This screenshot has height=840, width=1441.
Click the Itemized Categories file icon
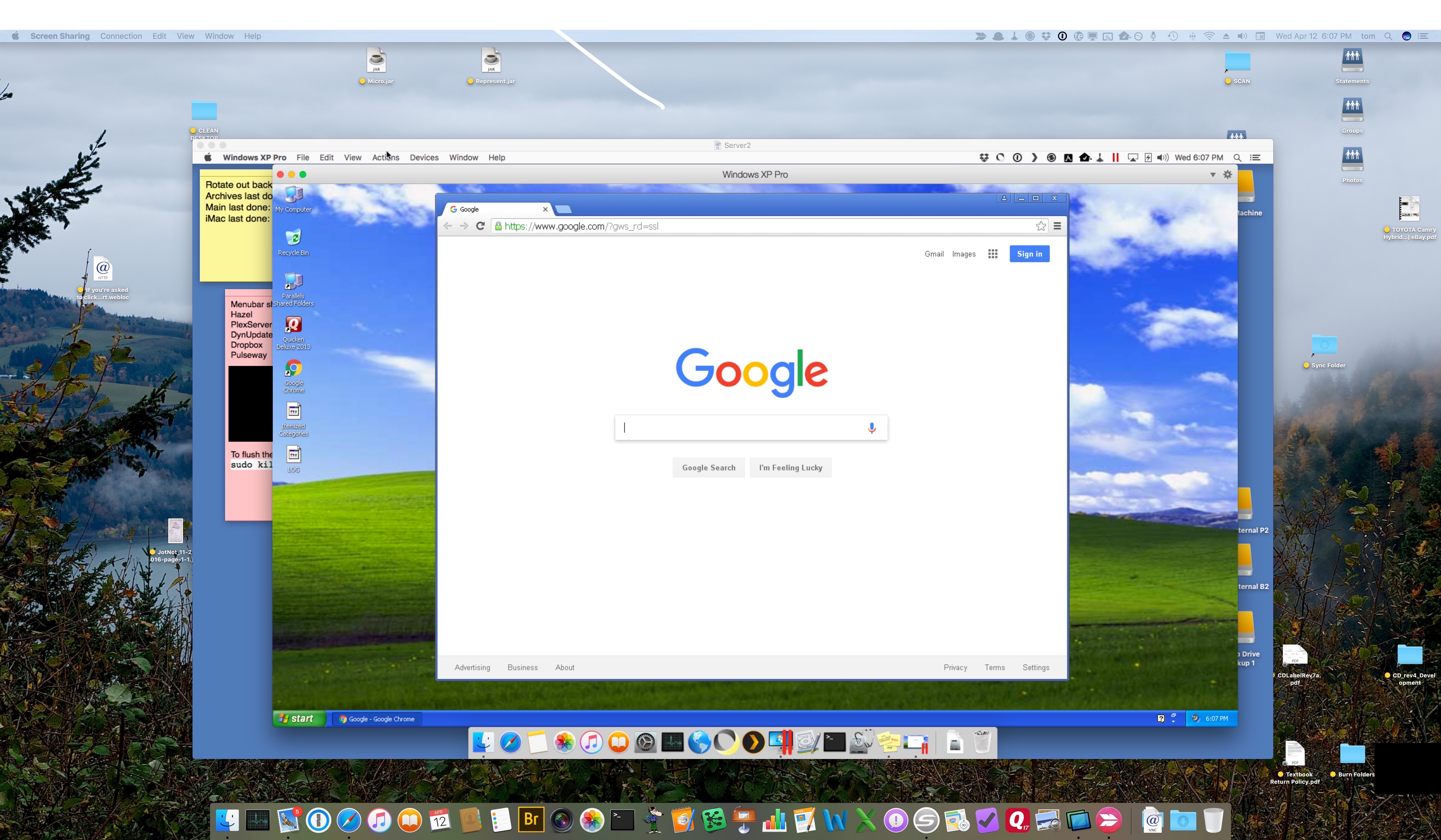[x=293, y=419]
